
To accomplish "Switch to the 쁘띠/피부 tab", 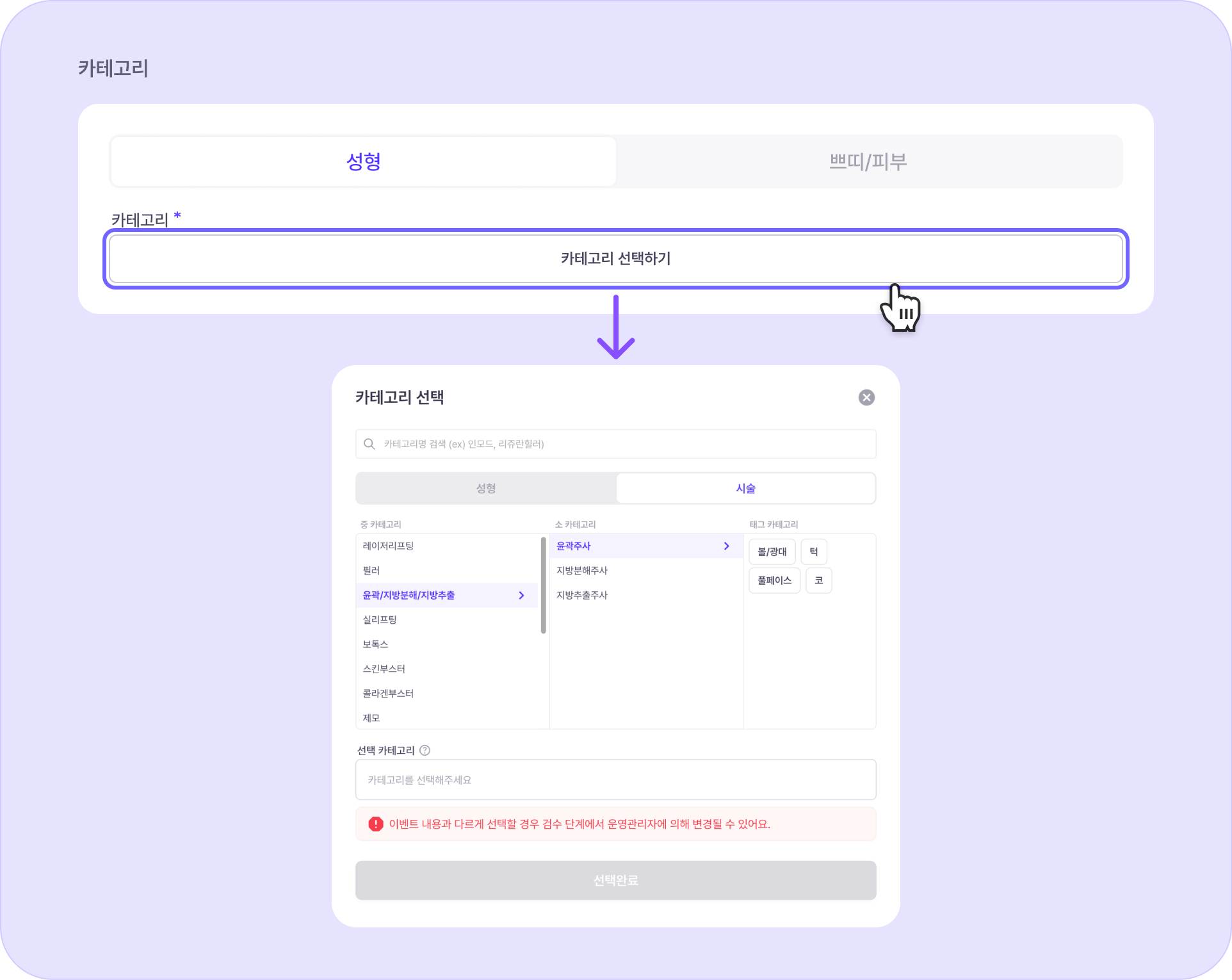I will point(868,161).
